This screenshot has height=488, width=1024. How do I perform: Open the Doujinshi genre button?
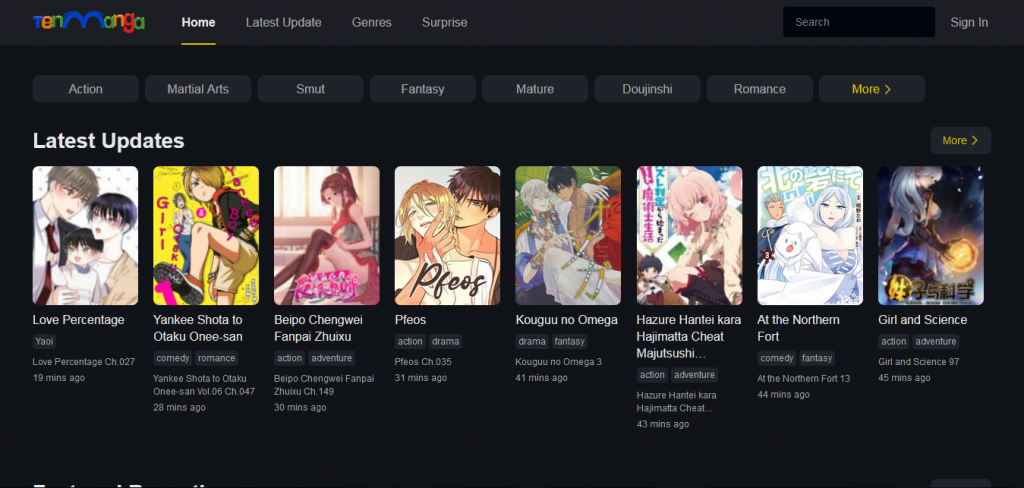(x=647, y=89)
